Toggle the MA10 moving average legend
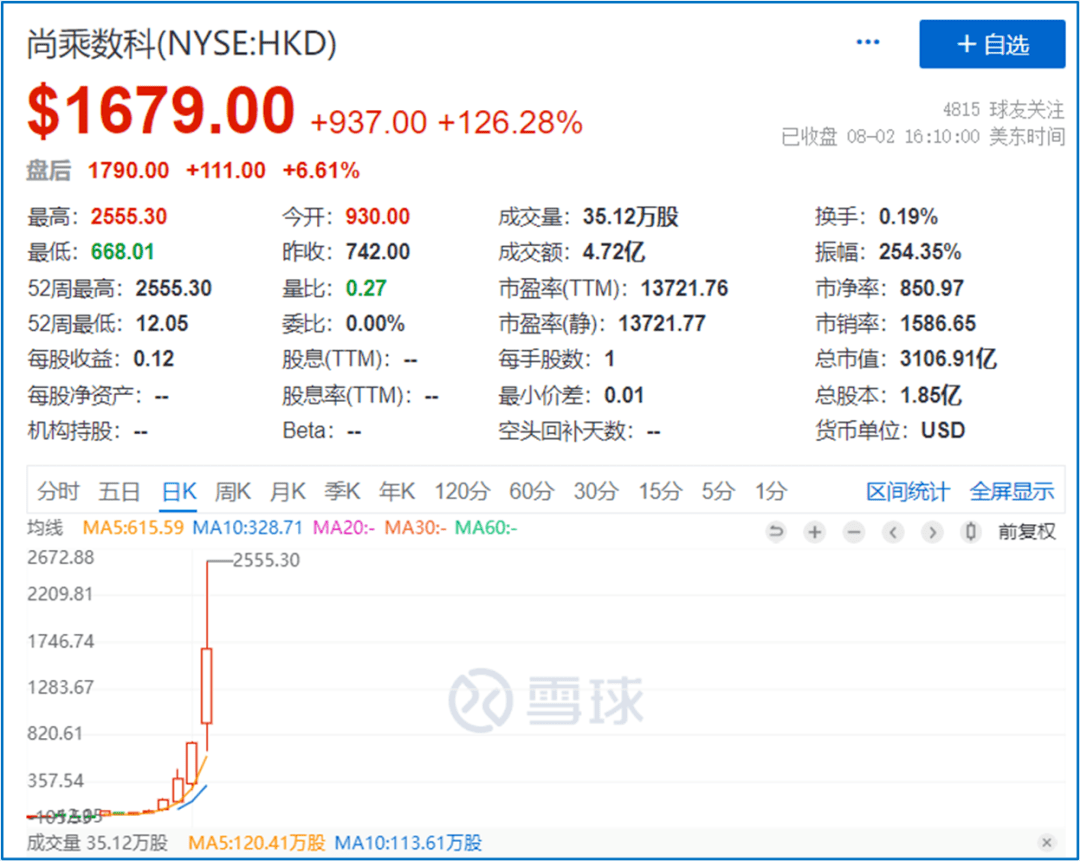Viewport: 1080px width, 861px height. pos(248,527)
